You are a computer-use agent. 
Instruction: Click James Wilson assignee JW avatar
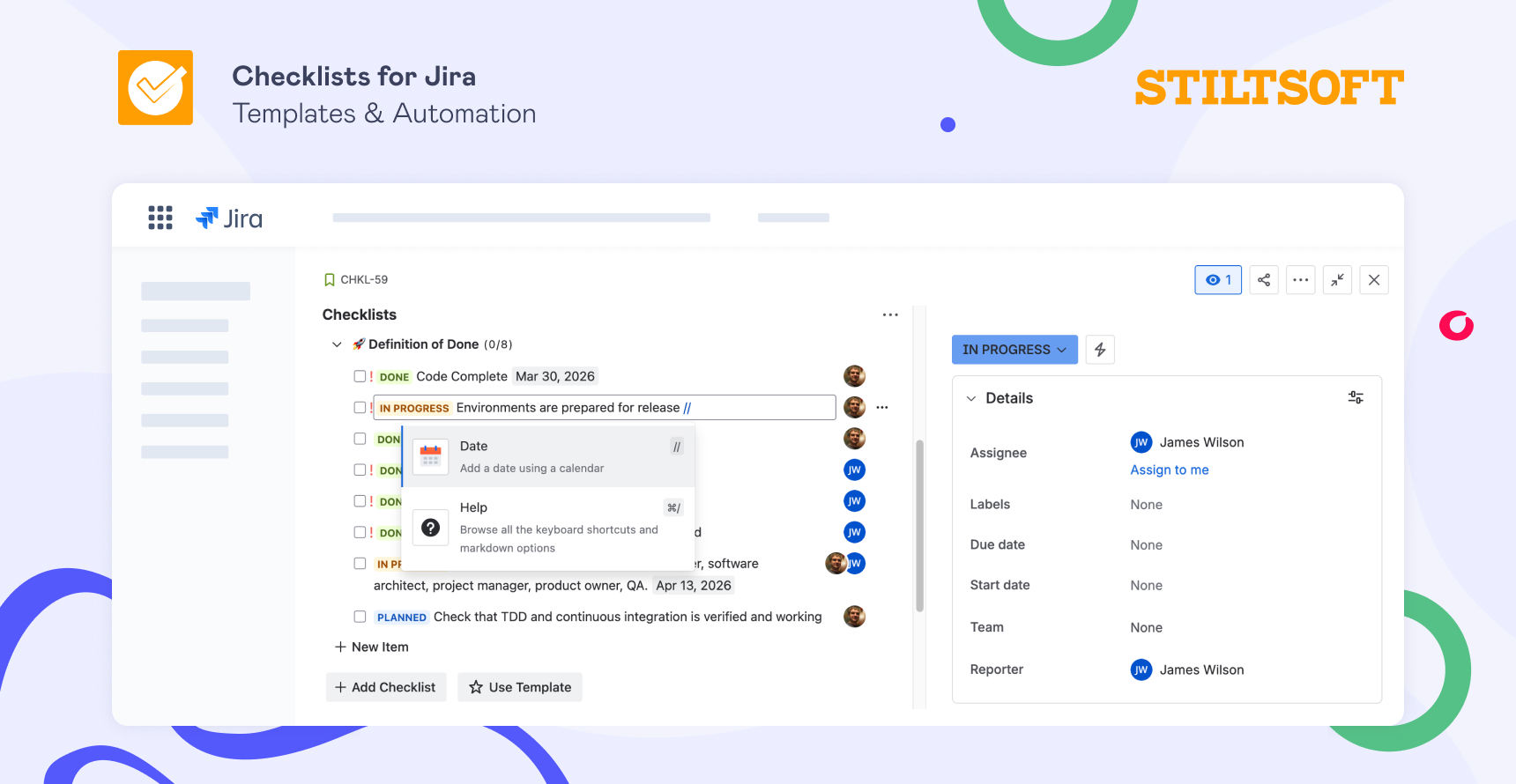(x=1141, y=442)
